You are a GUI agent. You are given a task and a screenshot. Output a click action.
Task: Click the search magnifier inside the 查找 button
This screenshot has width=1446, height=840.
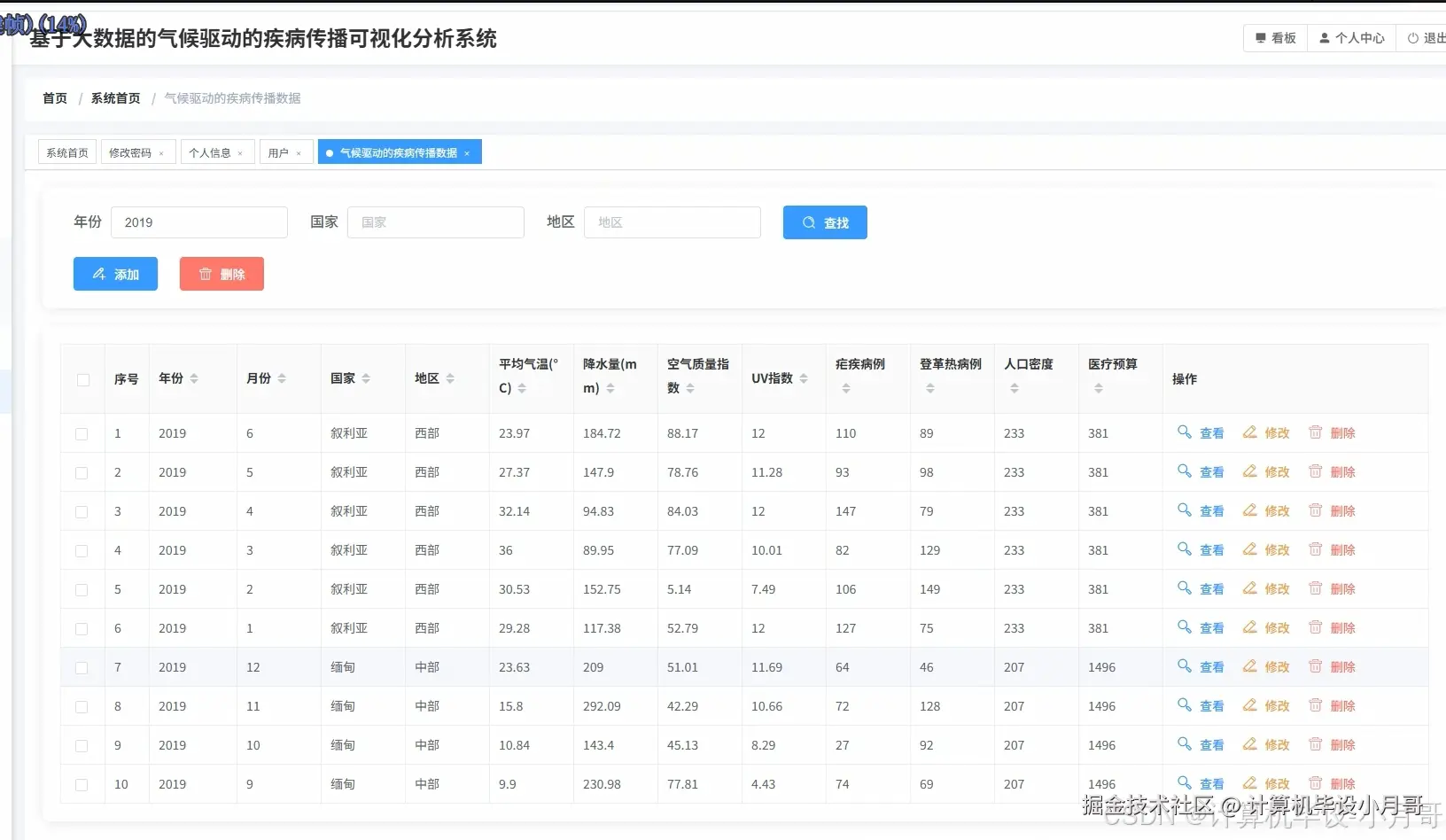[808, 222]
